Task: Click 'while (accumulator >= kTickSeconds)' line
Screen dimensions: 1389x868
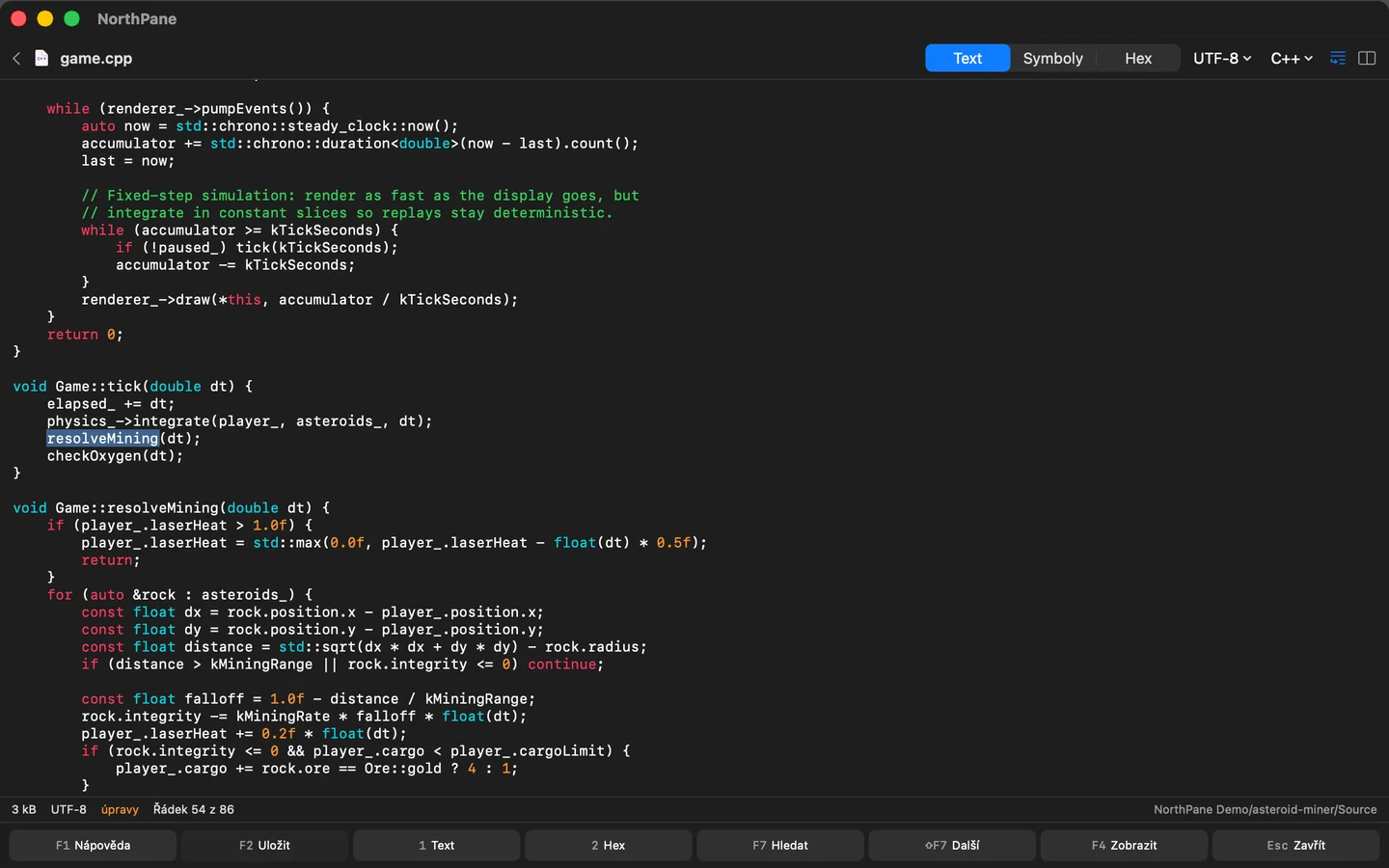Action: point(239,230)
